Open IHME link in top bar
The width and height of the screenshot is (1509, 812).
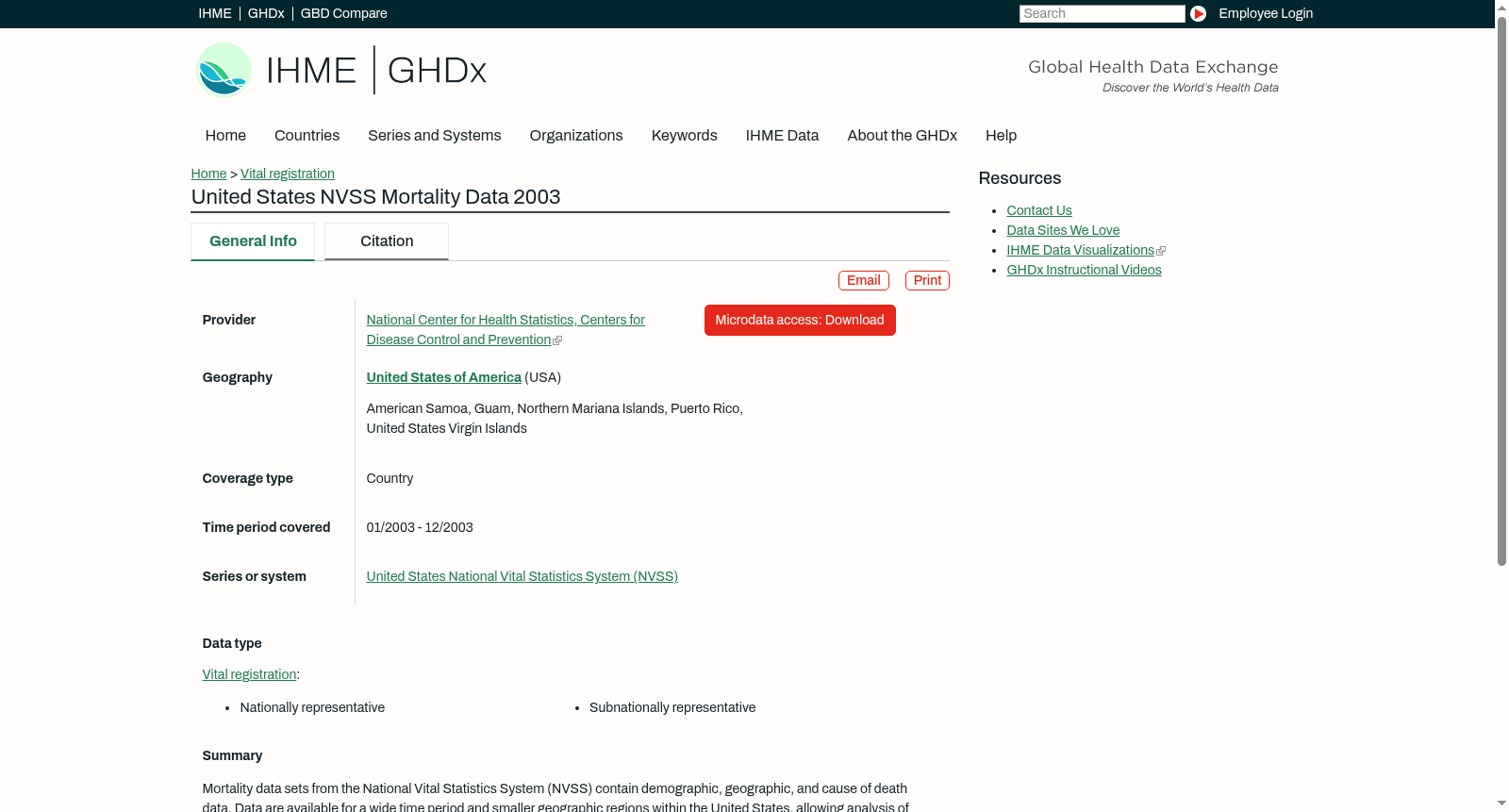[x=215, y=13]
